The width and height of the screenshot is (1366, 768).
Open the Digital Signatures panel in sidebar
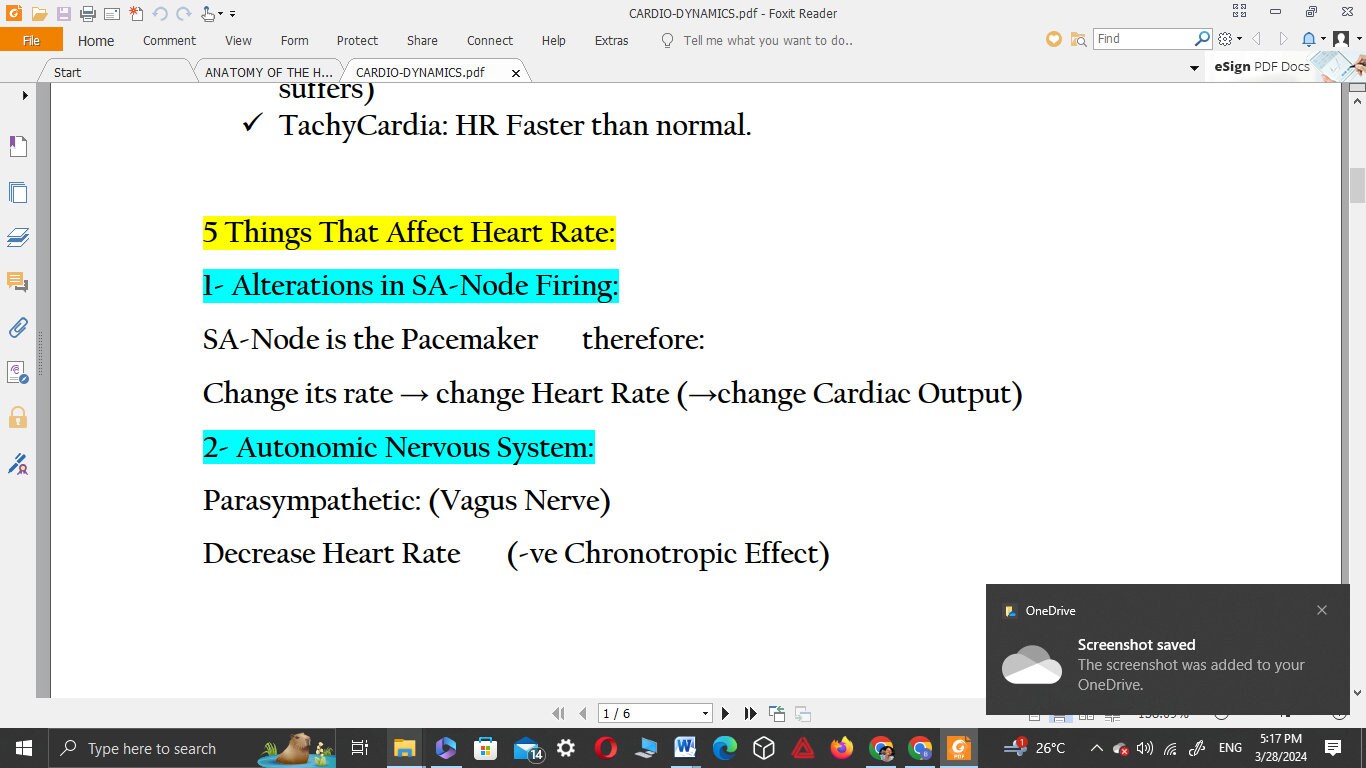(x=18, y=463)
